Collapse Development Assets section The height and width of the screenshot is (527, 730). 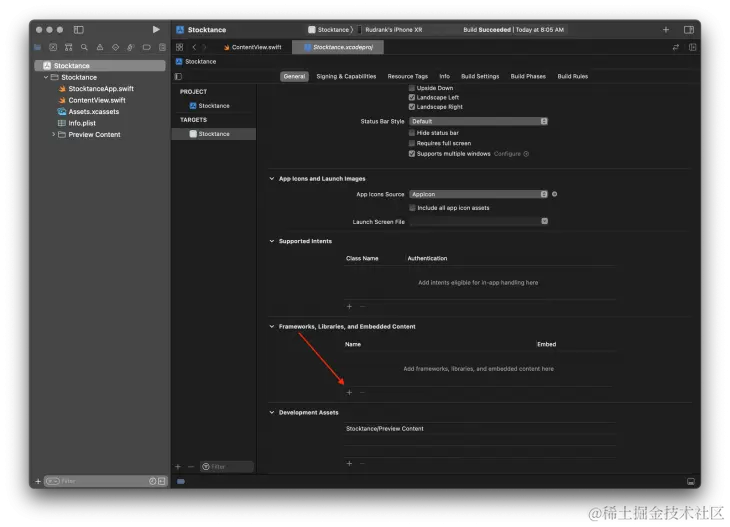click(x=272, y=412)
